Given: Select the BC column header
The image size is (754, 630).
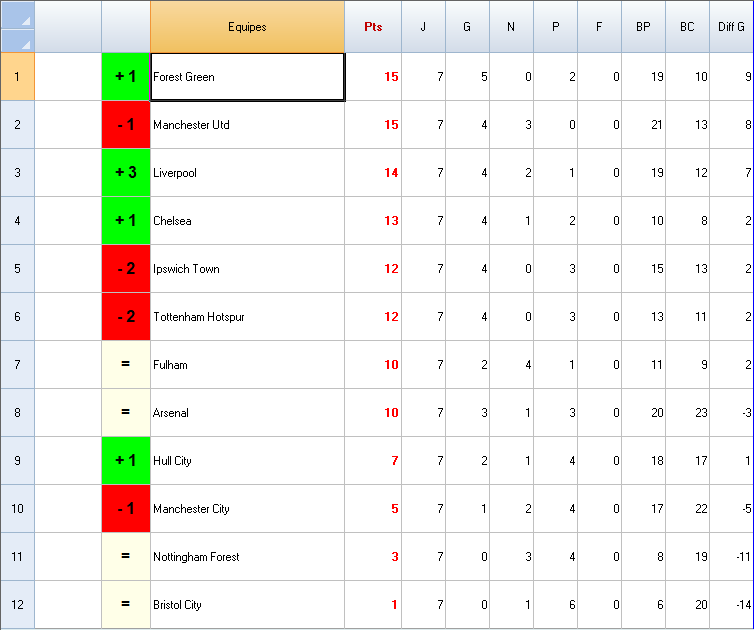Looking at the screenshot, I should pyautogui.click(x=687, y=27).
